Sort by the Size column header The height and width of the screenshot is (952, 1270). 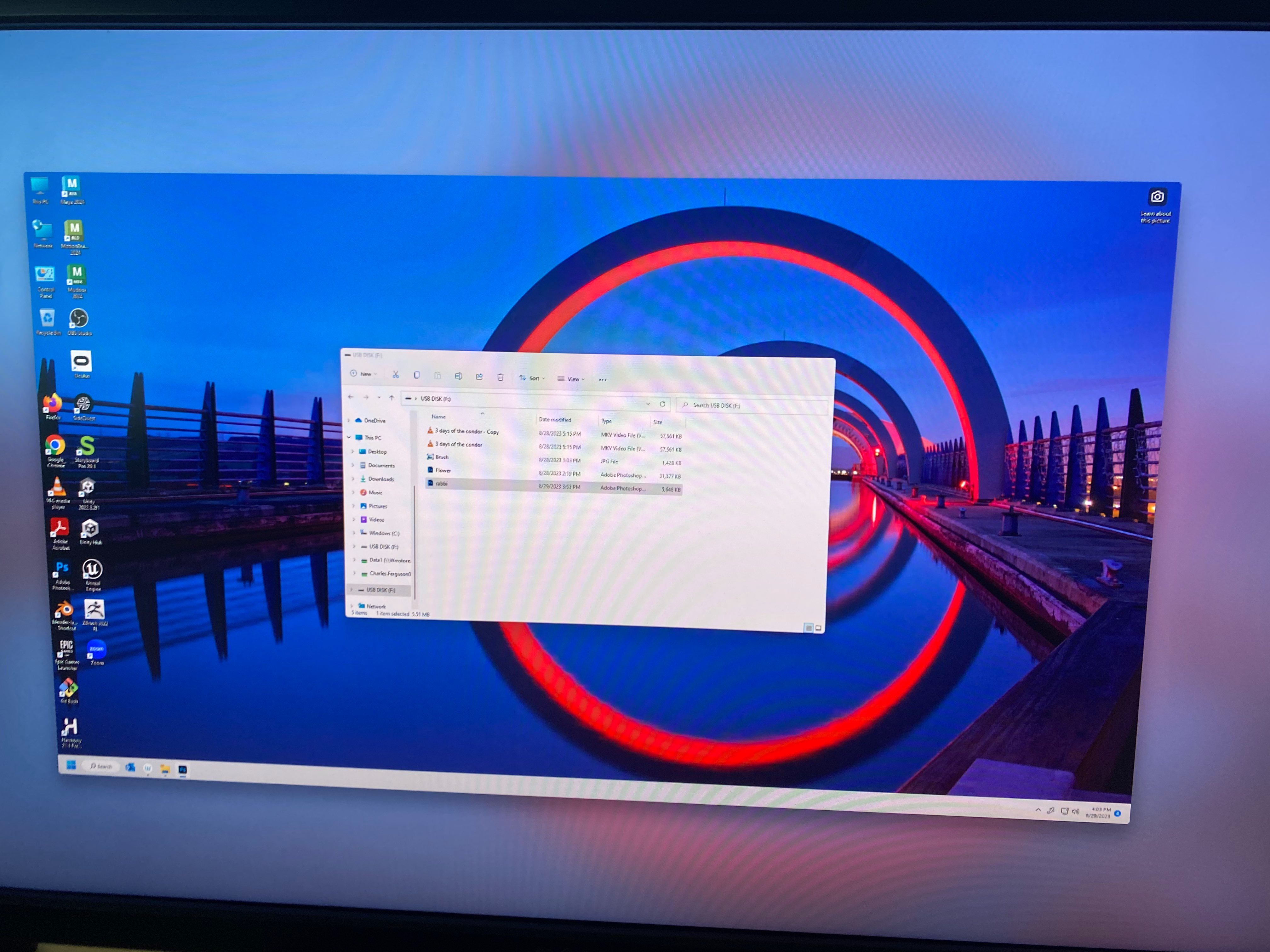tap(658, 422)
